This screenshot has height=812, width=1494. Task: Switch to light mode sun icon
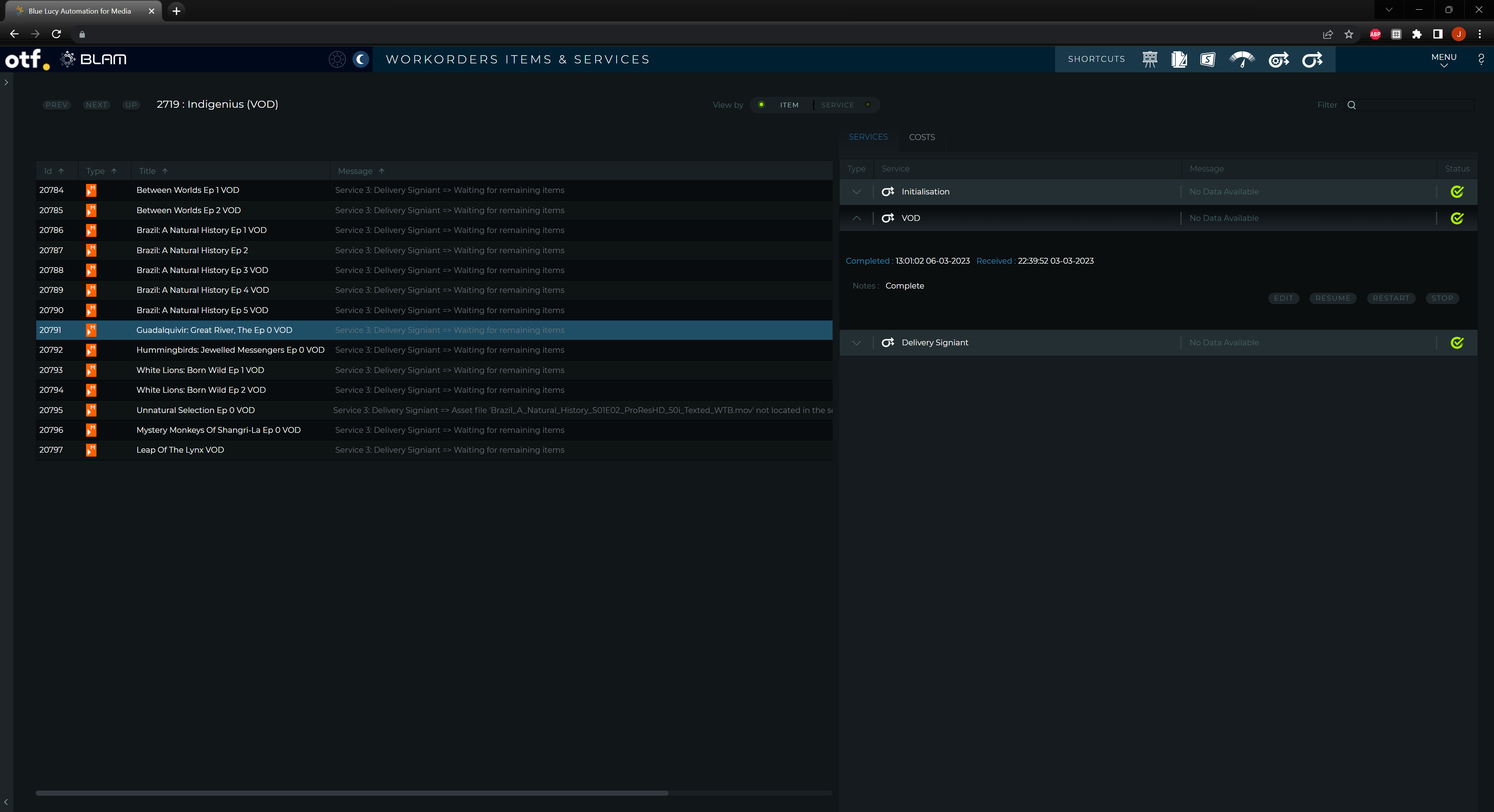337,59
